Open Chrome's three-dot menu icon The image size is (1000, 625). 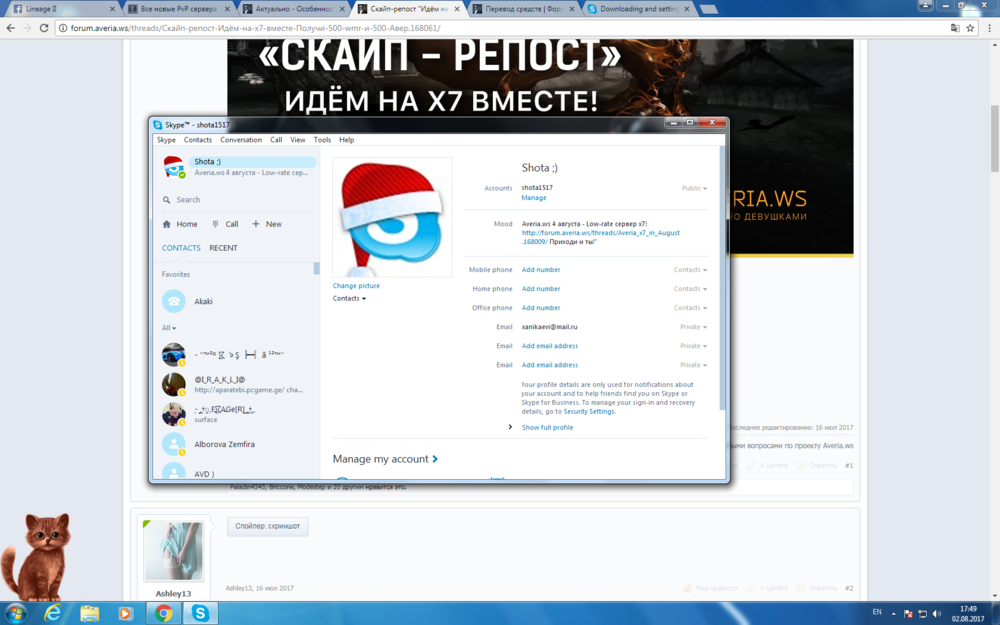[989, 29]
